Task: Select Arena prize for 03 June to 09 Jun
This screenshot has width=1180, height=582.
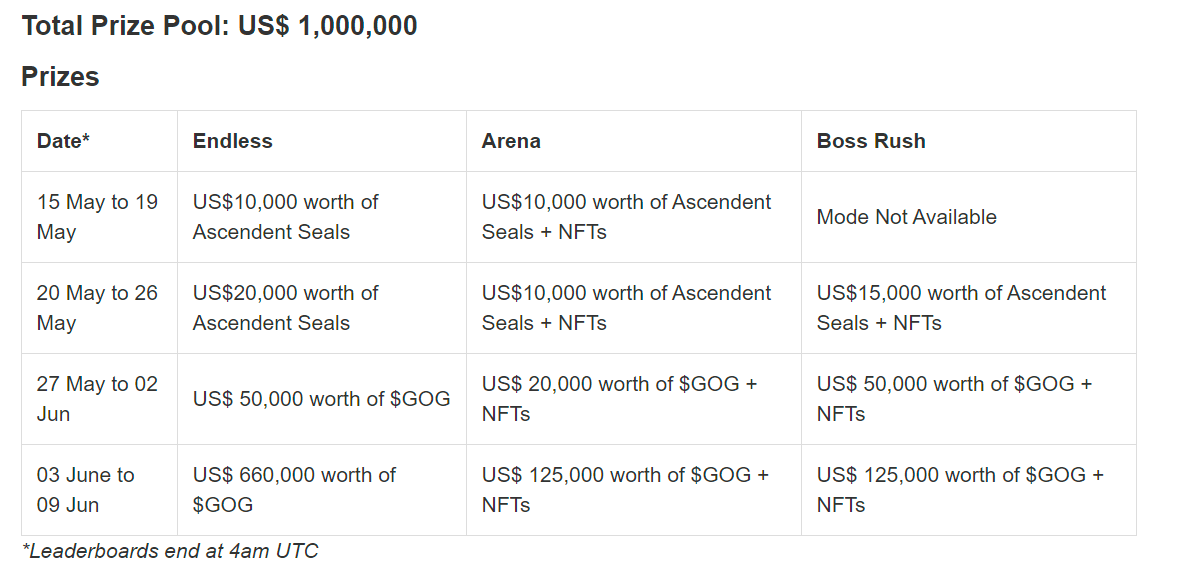Action: coord(625,490)
